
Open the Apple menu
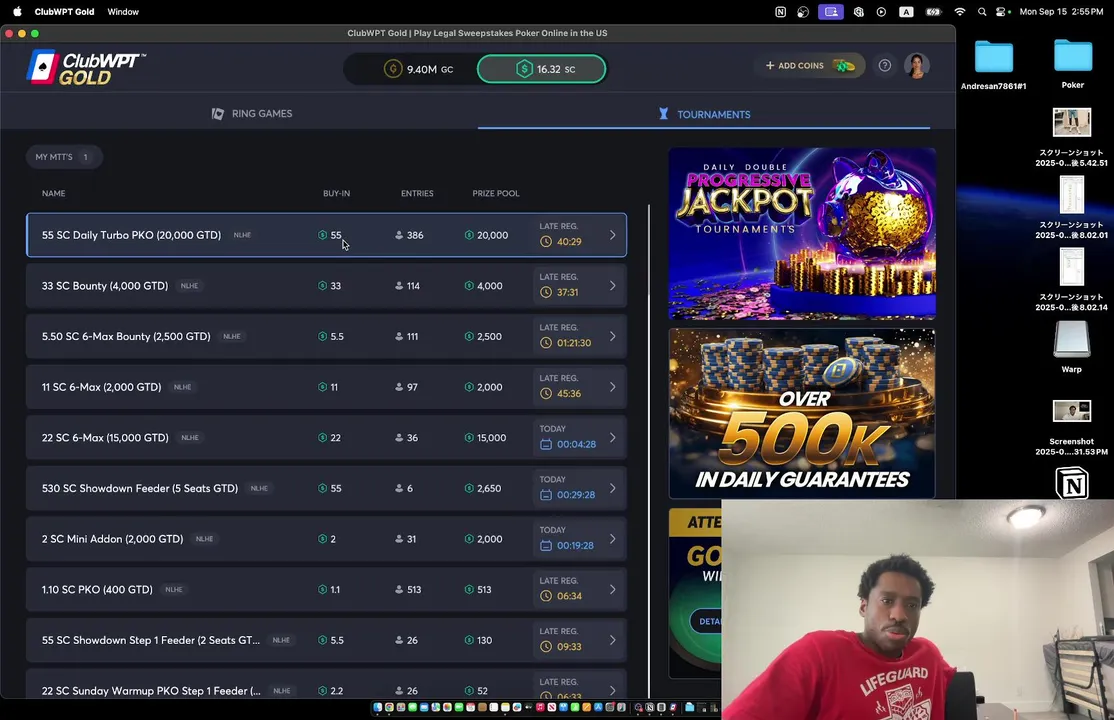(x=17, y=11)
